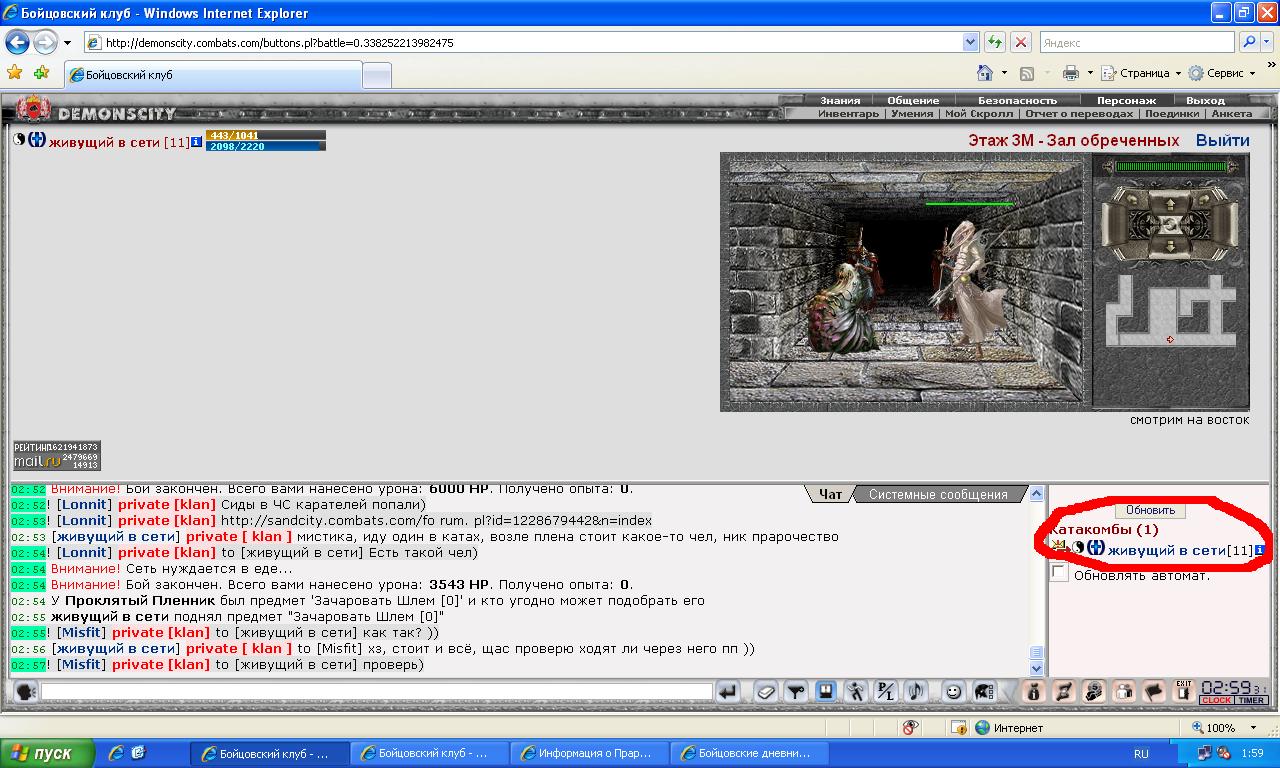The width and height of the screenshot is (1280, 768).
Task: Open the search provider dropdown arrow
Action: (1267, 43)
